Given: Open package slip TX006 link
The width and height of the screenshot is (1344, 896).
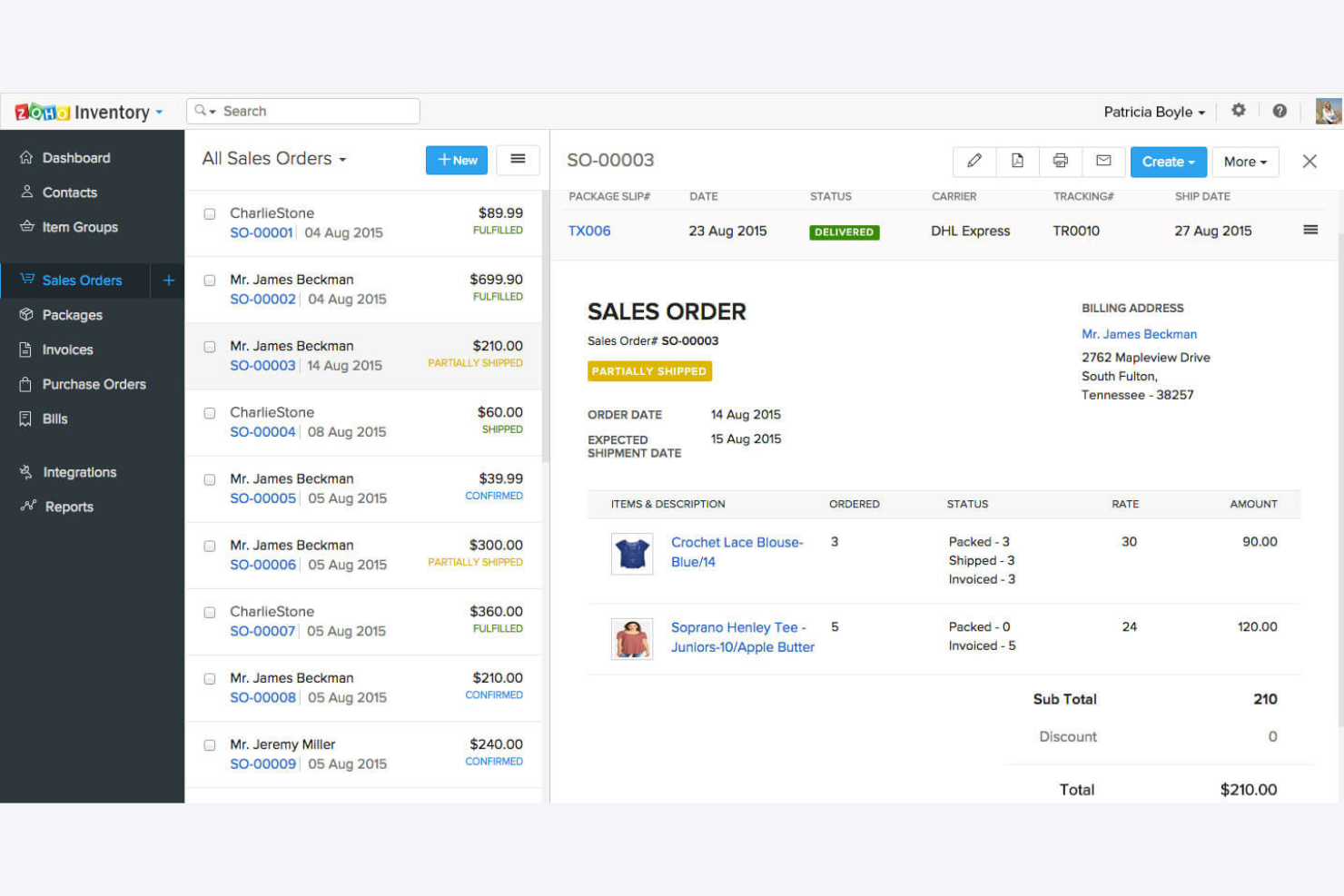Looking at the screenshot, I should [x=589, y=231].
